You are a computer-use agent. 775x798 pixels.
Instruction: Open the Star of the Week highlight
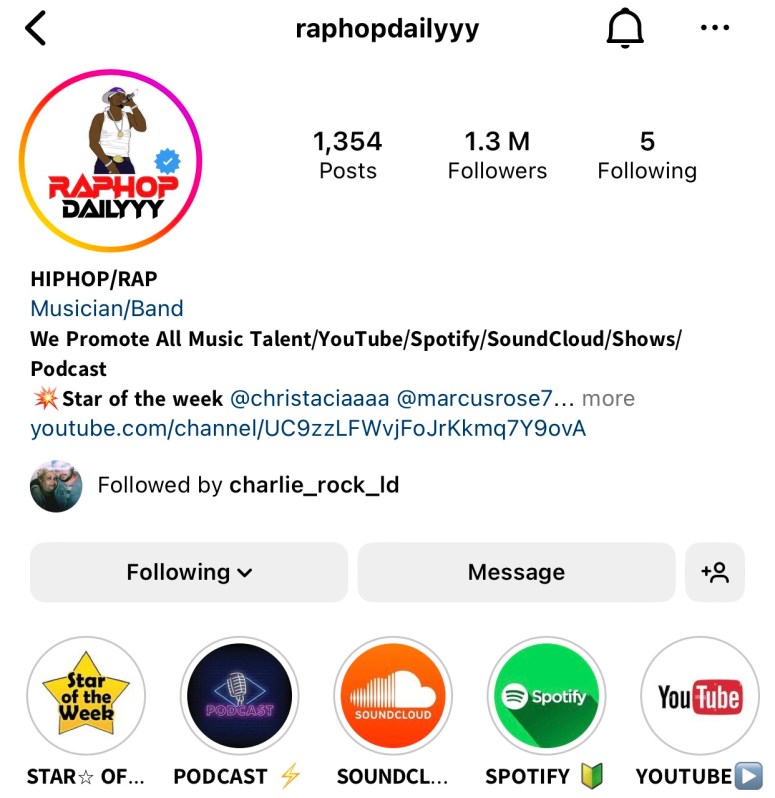[86, 695]
